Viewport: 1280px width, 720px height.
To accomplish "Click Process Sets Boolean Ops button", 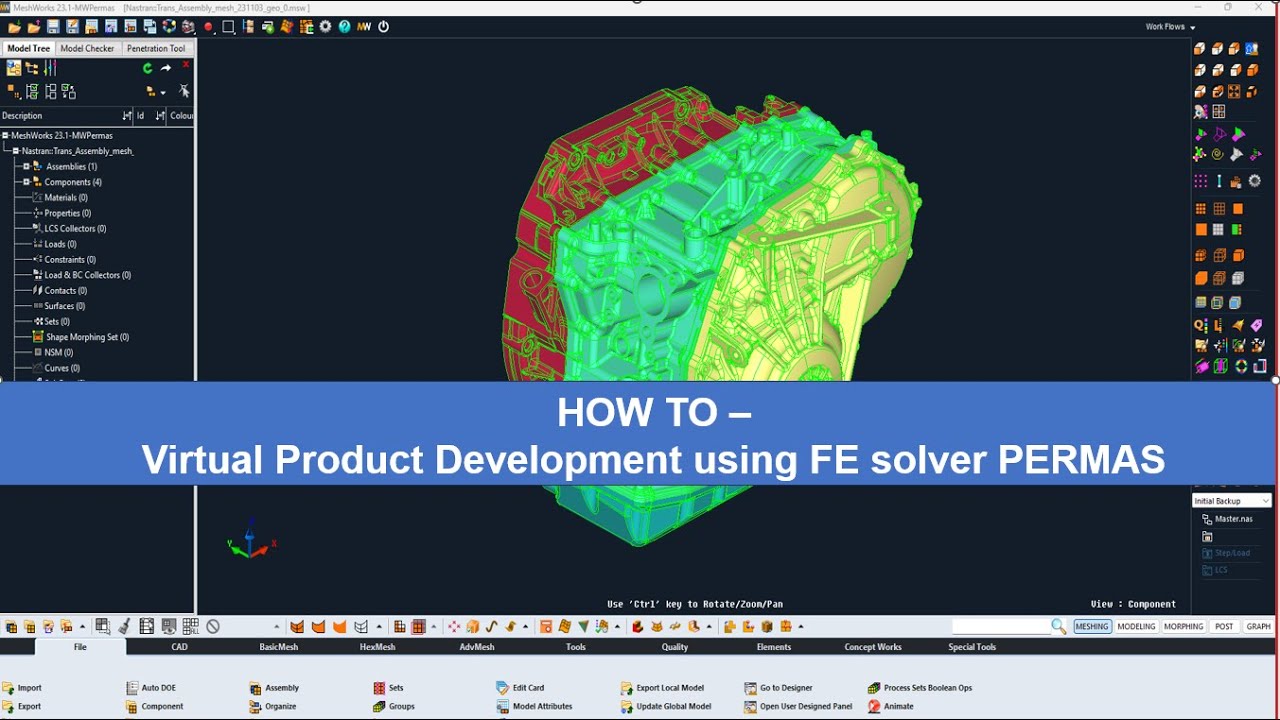I will pos(921,688).
